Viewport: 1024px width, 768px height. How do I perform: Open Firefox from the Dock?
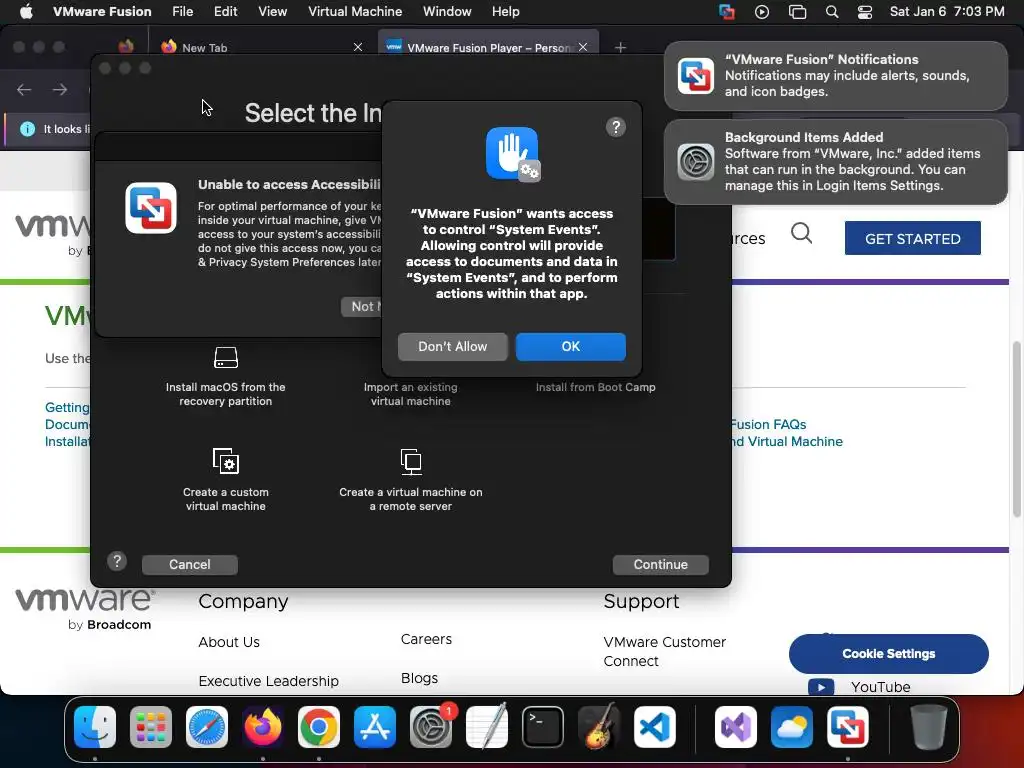click(263, 727)
